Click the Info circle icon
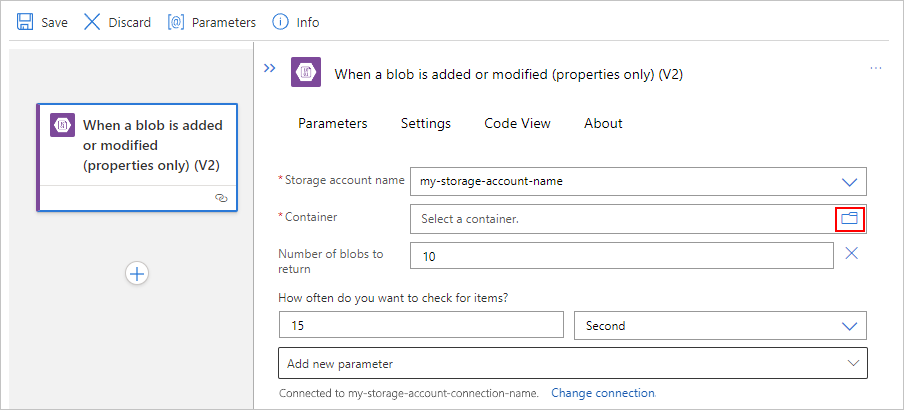The image size is (904, 410). [x=281, y=22]
